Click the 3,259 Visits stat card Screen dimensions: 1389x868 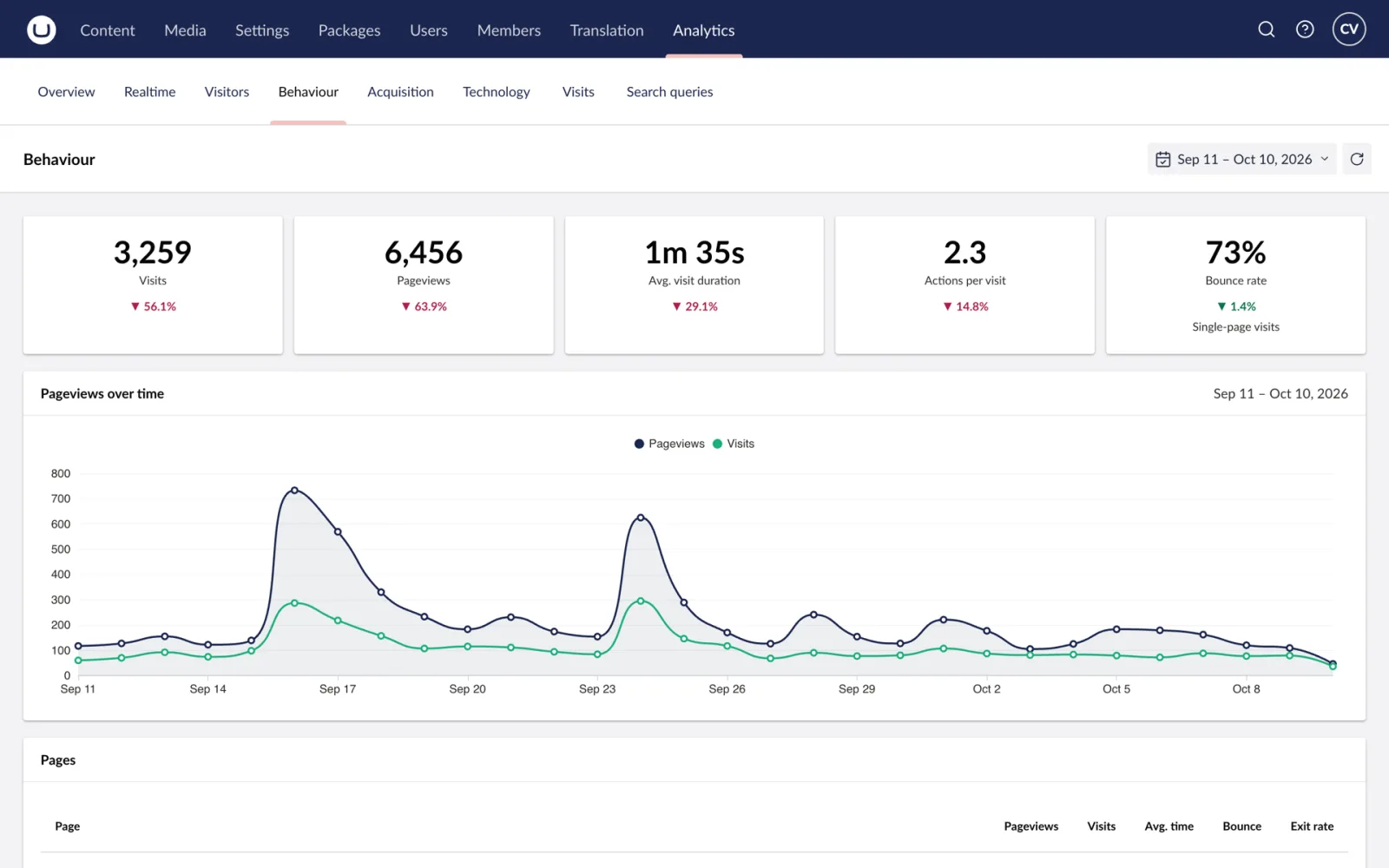(x=153, y=285)
